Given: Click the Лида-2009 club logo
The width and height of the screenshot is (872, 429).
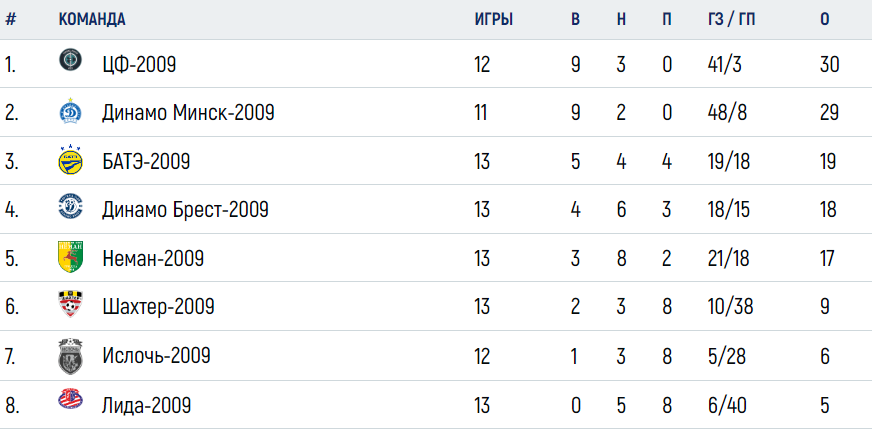Looking at the screenshot, I should (71, 400).
